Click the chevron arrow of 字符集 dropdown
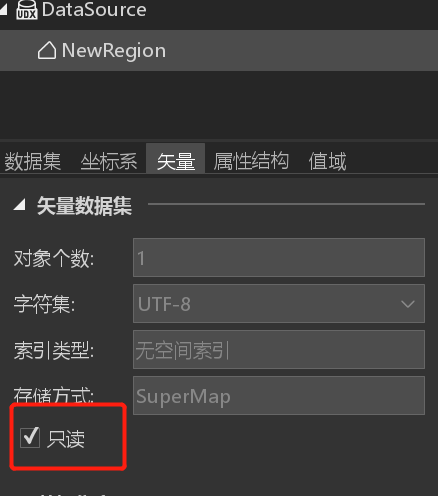438x496 pixels. [408, 304]
